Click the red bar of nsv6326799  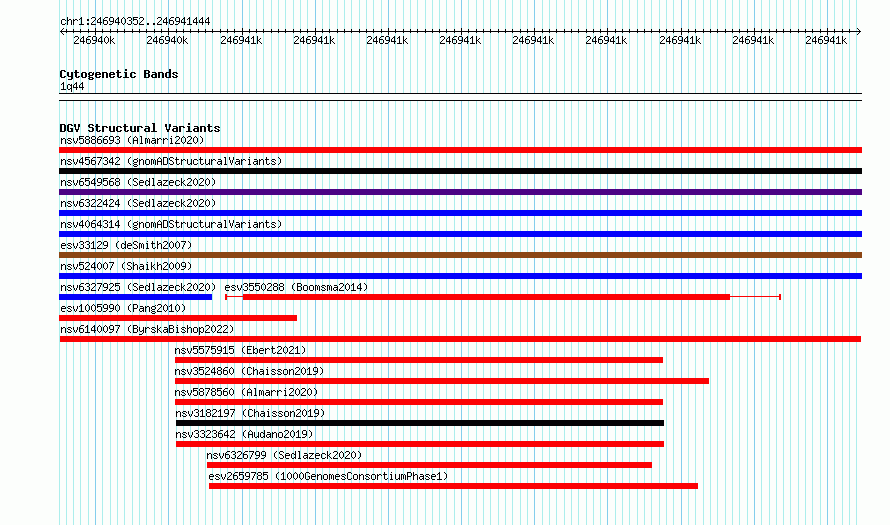click(x=430, y=465)
